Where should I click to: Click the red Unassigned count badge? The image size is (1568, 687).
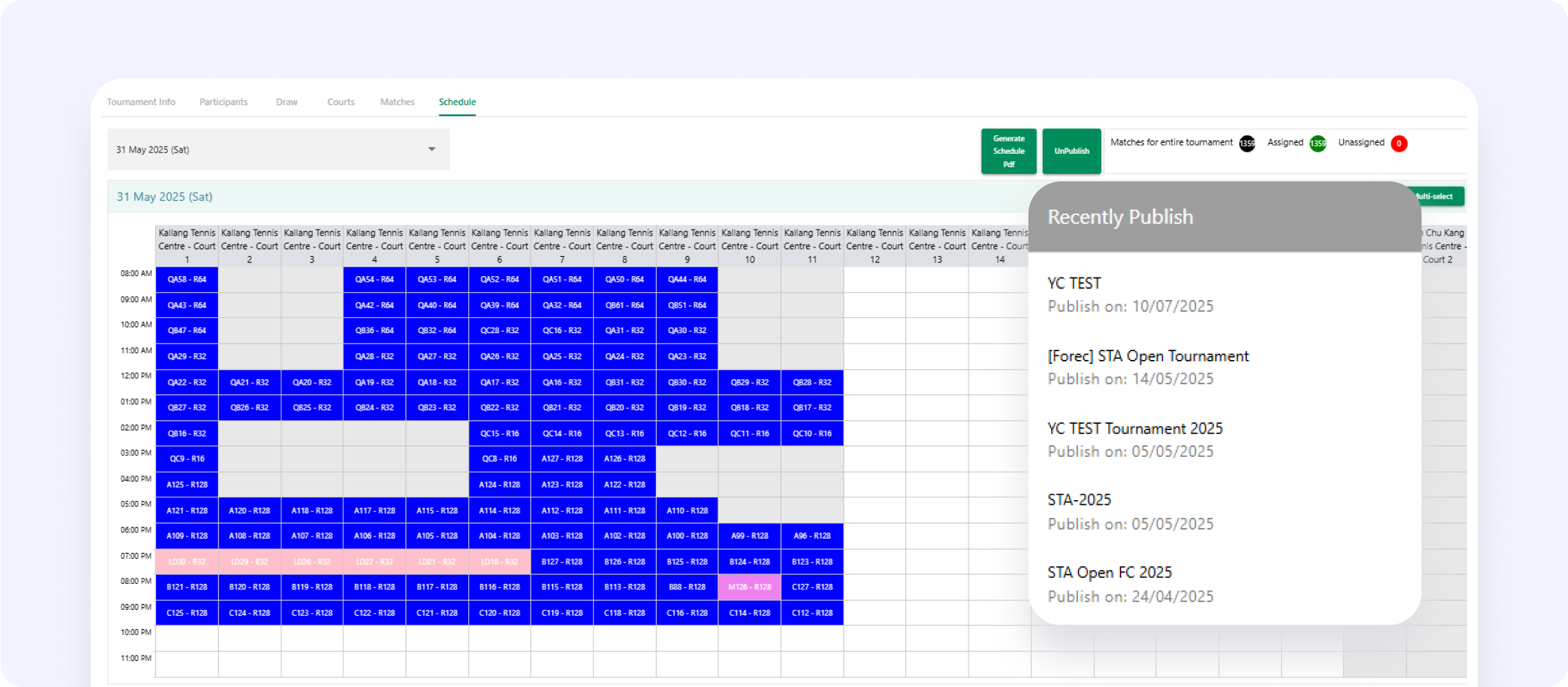[1398, 144]
